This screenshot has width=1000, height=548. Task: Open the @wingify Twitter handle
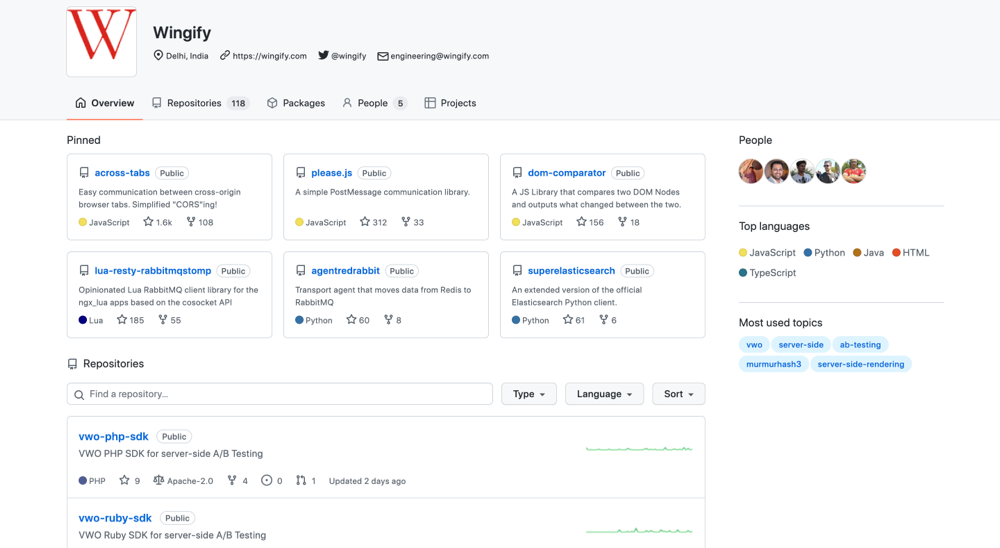tap(349, 56)
